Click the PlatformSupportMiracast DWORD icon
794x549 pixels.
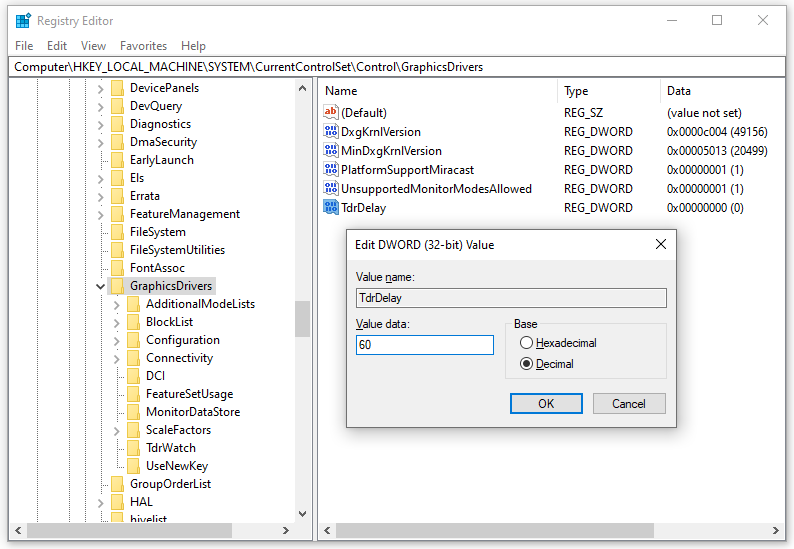point(331,169)
